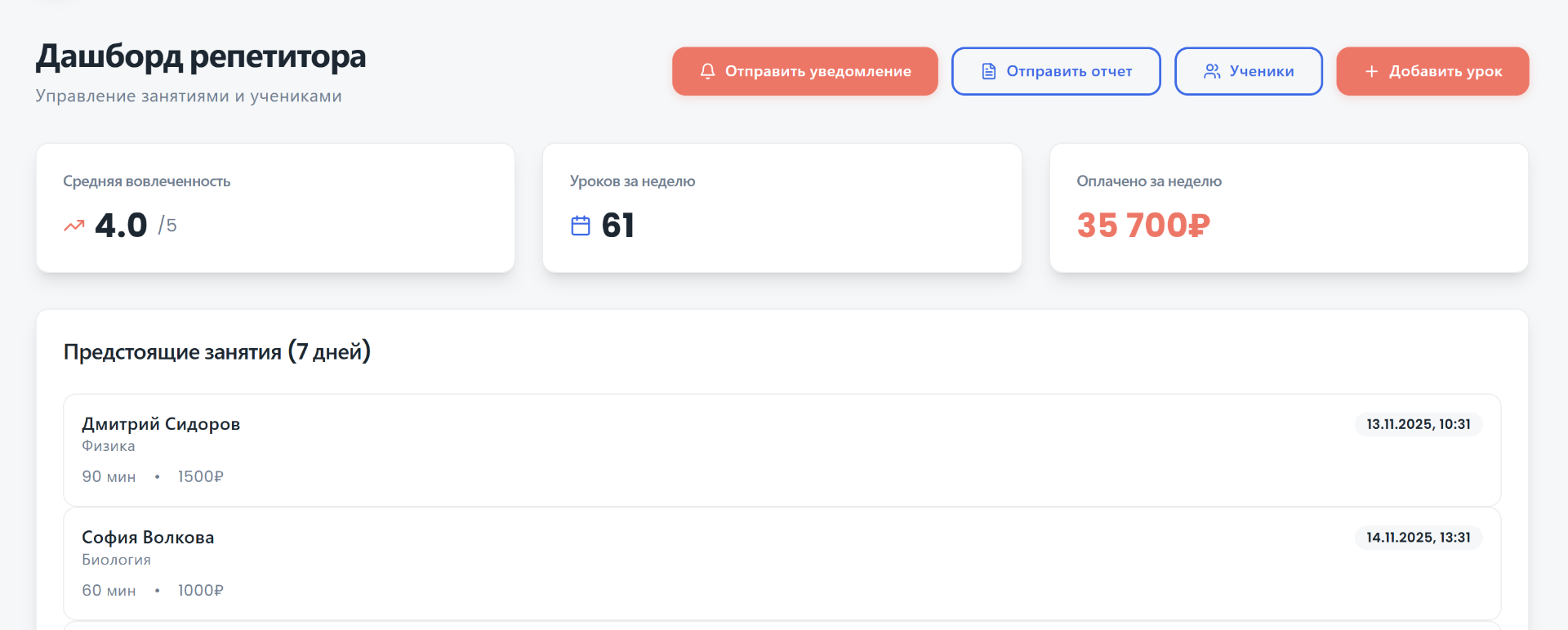Click the document icon beside Отправить отчет

(988, 71)
